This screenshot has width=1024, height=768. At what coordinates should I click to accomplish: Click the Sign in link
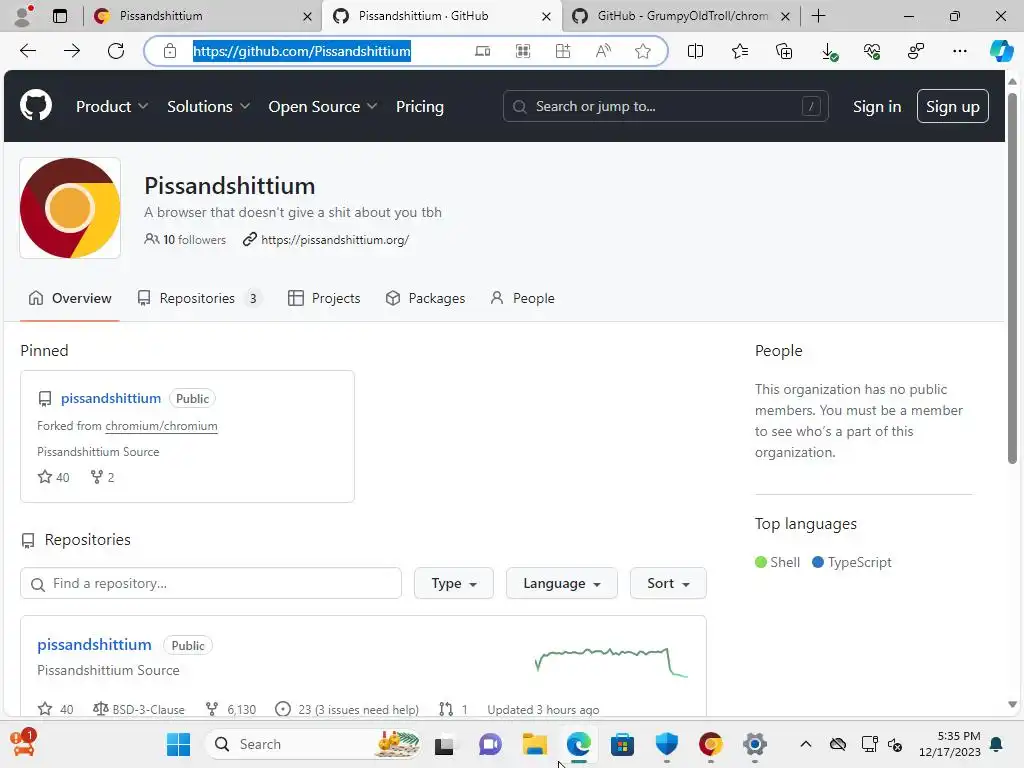(876, 106)
